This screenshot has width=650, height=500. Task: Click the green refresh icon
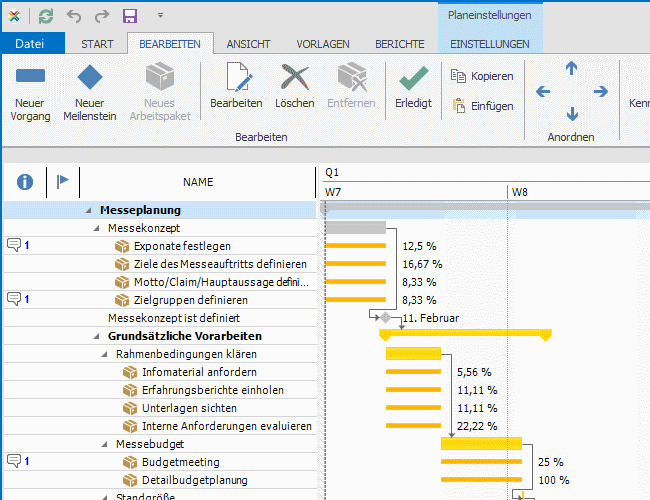point(46,16)
